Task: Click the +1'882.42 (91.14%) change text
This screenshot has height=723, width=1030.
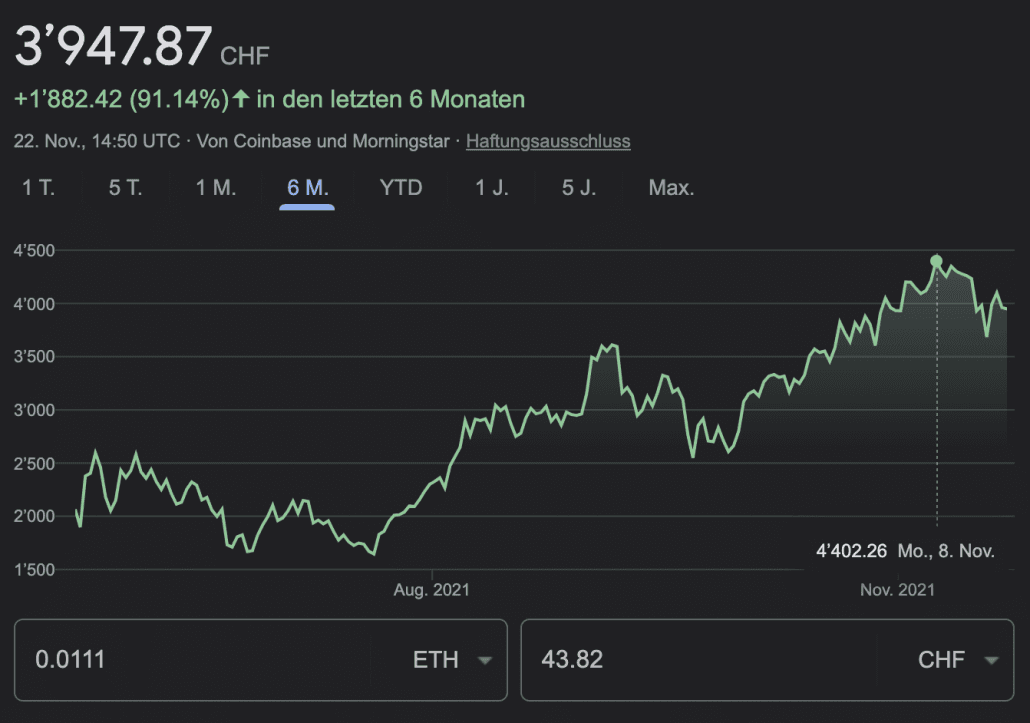Action: coord(120,99)
